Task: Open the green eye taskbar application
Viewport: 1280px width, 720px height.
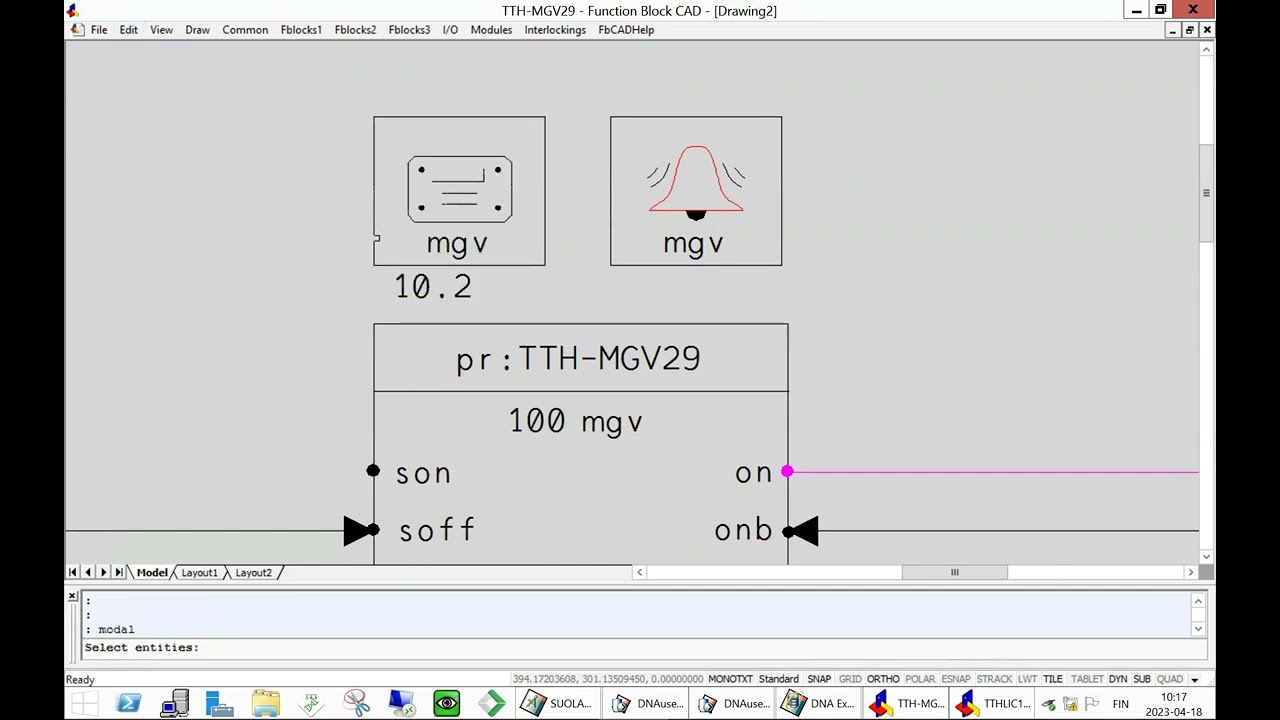Action: tap(447, 704)
